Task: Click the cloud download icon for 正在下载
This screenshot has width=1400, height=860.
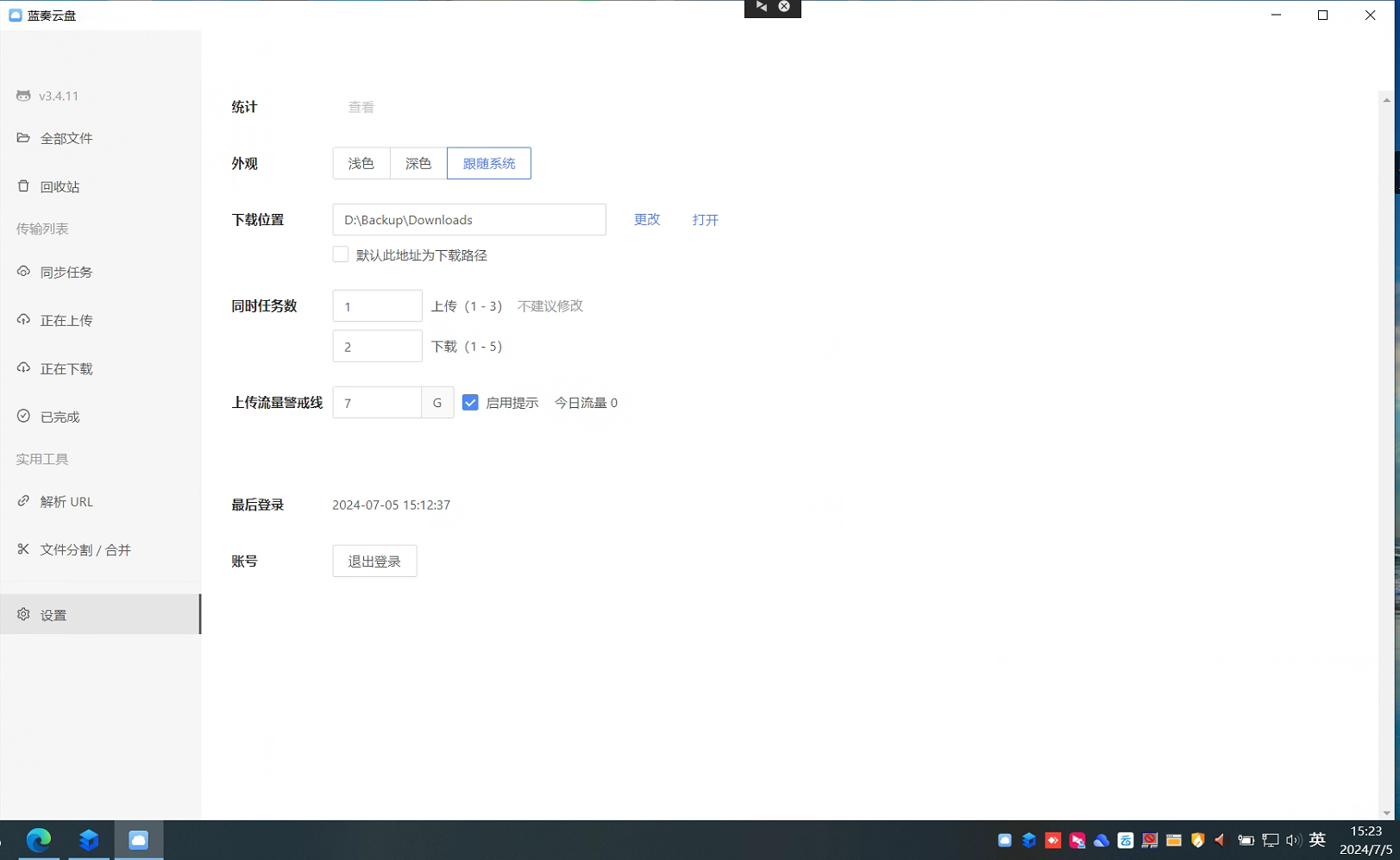Action: pos(23,368)
